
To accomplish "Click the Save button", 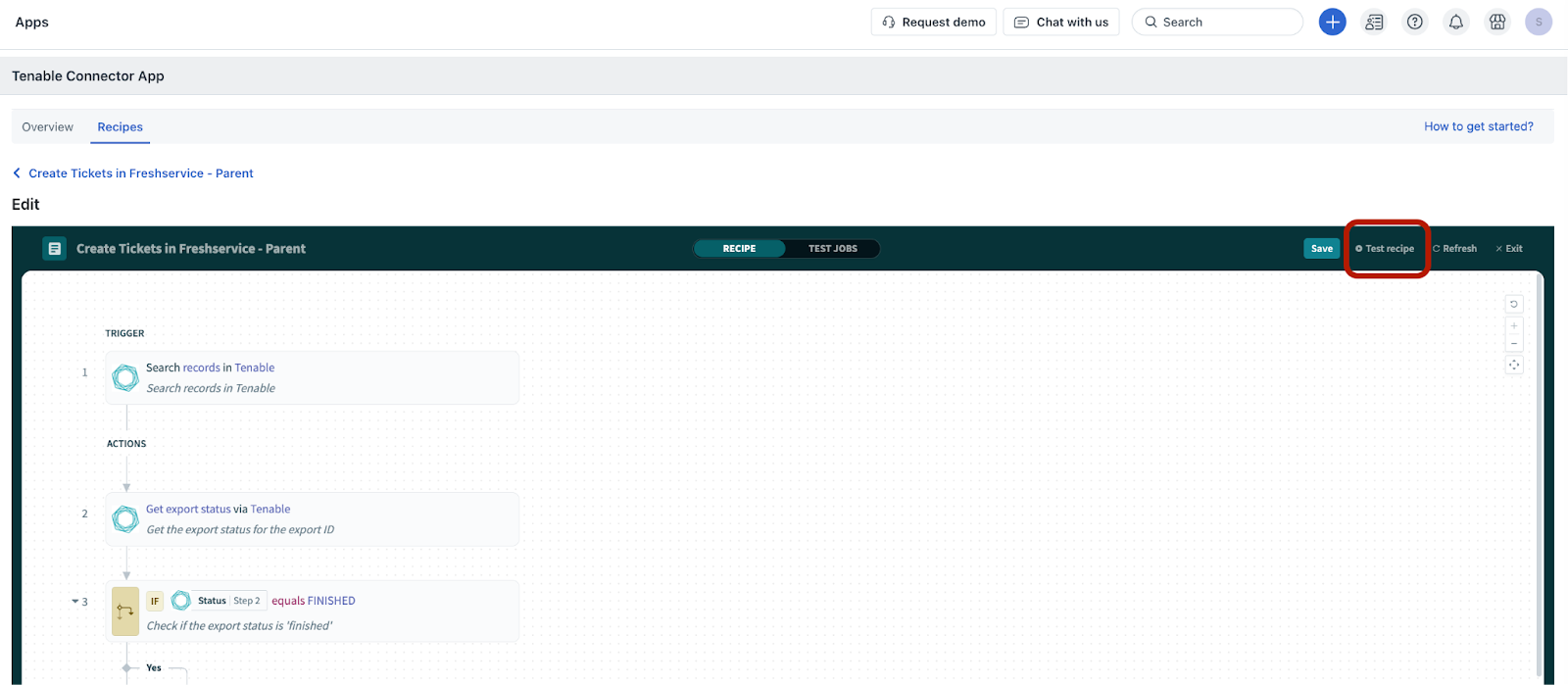I will [x=1322, y=249].
